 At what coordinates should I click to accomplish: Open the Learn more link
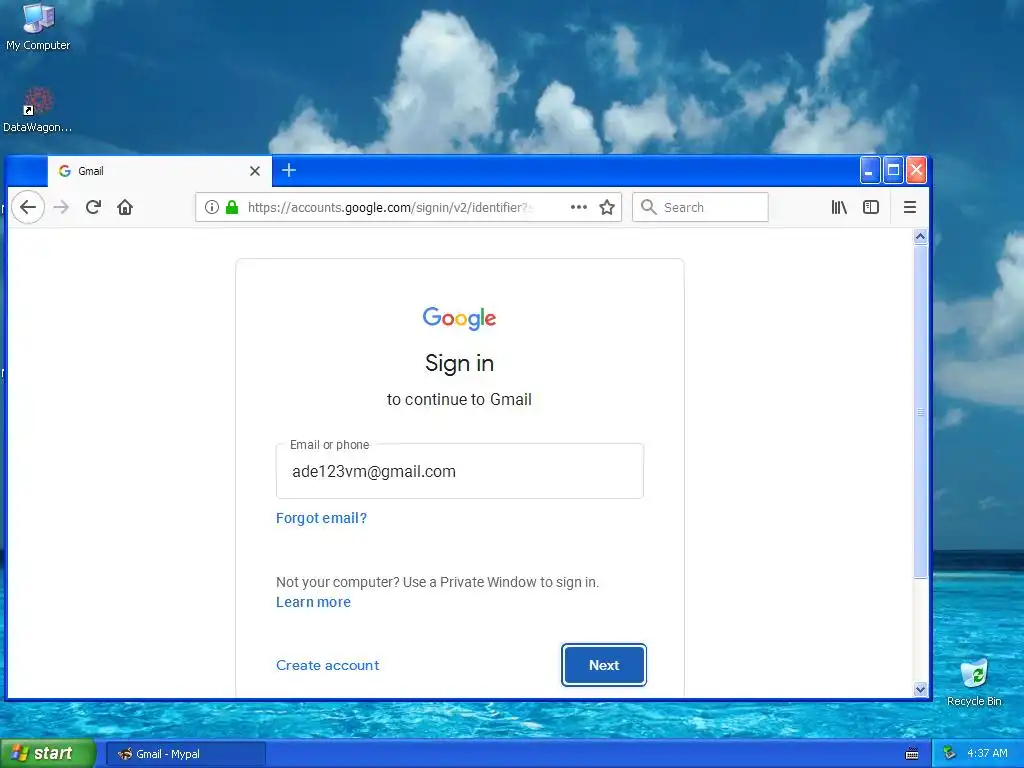pyautogui.click(x=313, y=602)
